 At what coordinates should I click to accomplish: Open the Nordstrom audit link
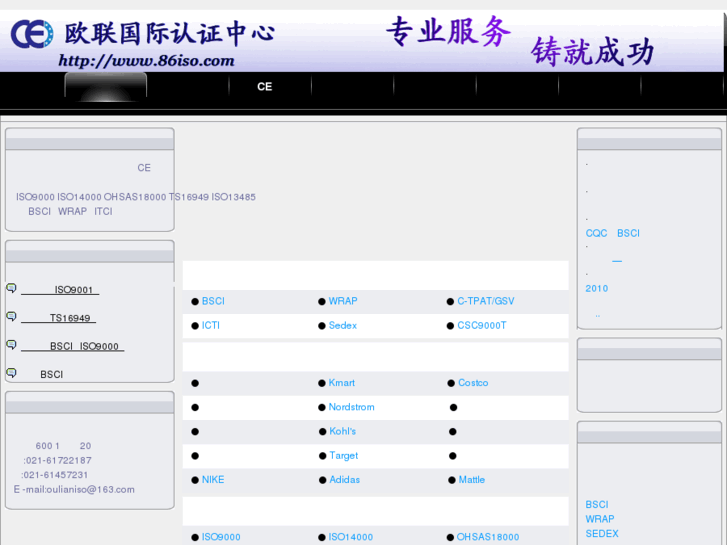[x=351, y=407]
